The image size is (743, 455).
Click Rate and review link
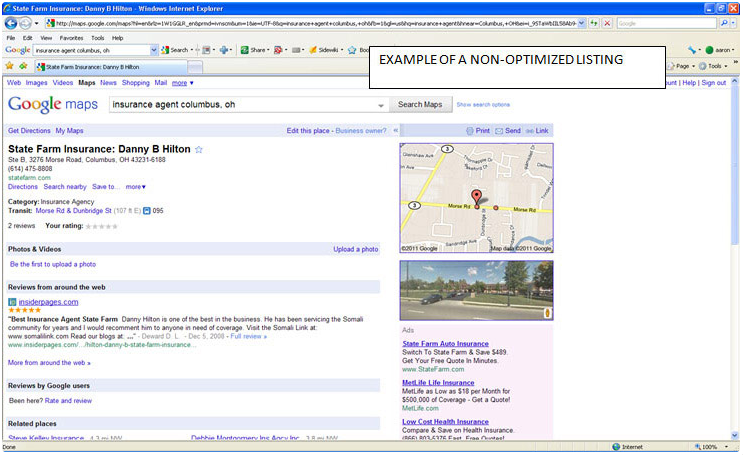tap(68, 401)
